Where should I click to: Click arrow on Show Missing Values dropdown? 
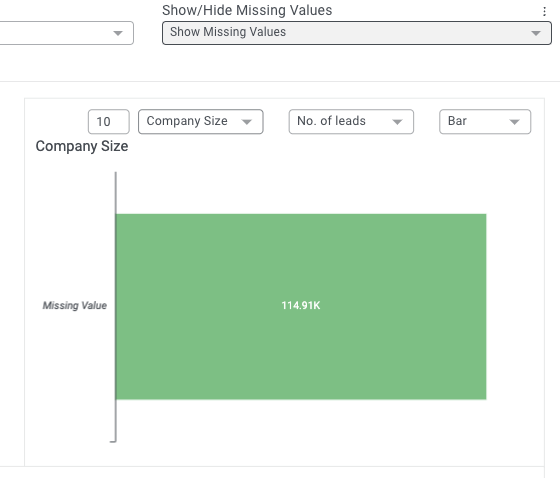click(535, 33)
